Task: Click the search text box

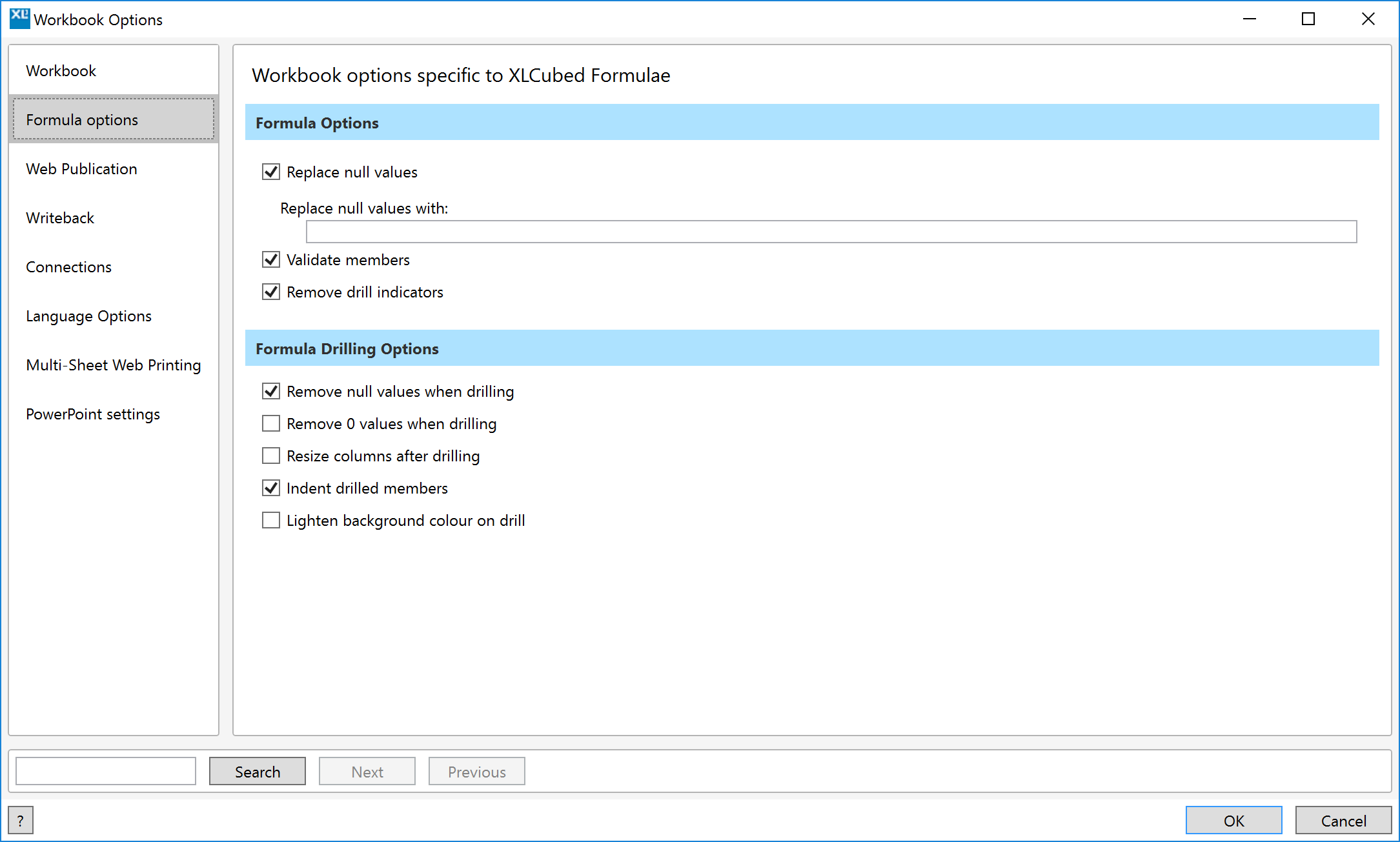Action: click(x=106, y=772)
